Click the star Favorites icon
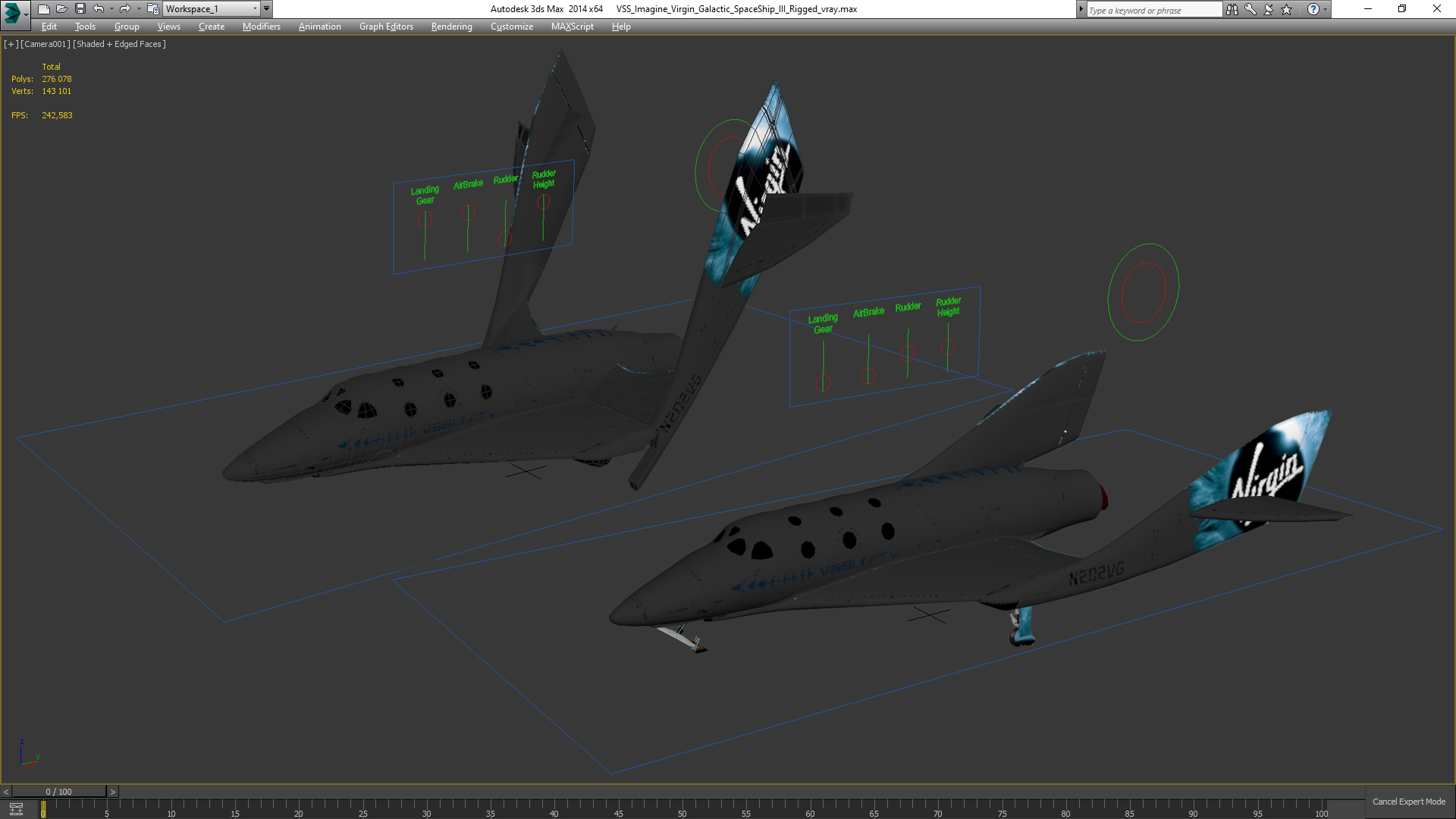This screenshot has width=1456, height=819. coord(1286,9)
